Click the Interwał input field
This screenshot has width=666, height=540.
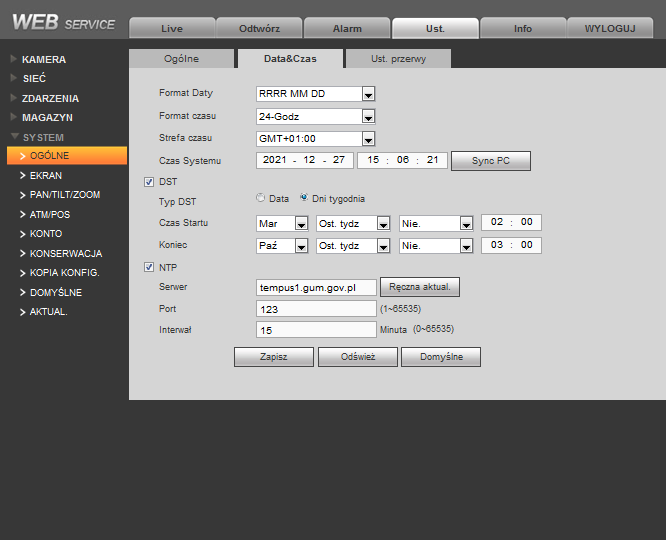[316, 330]
